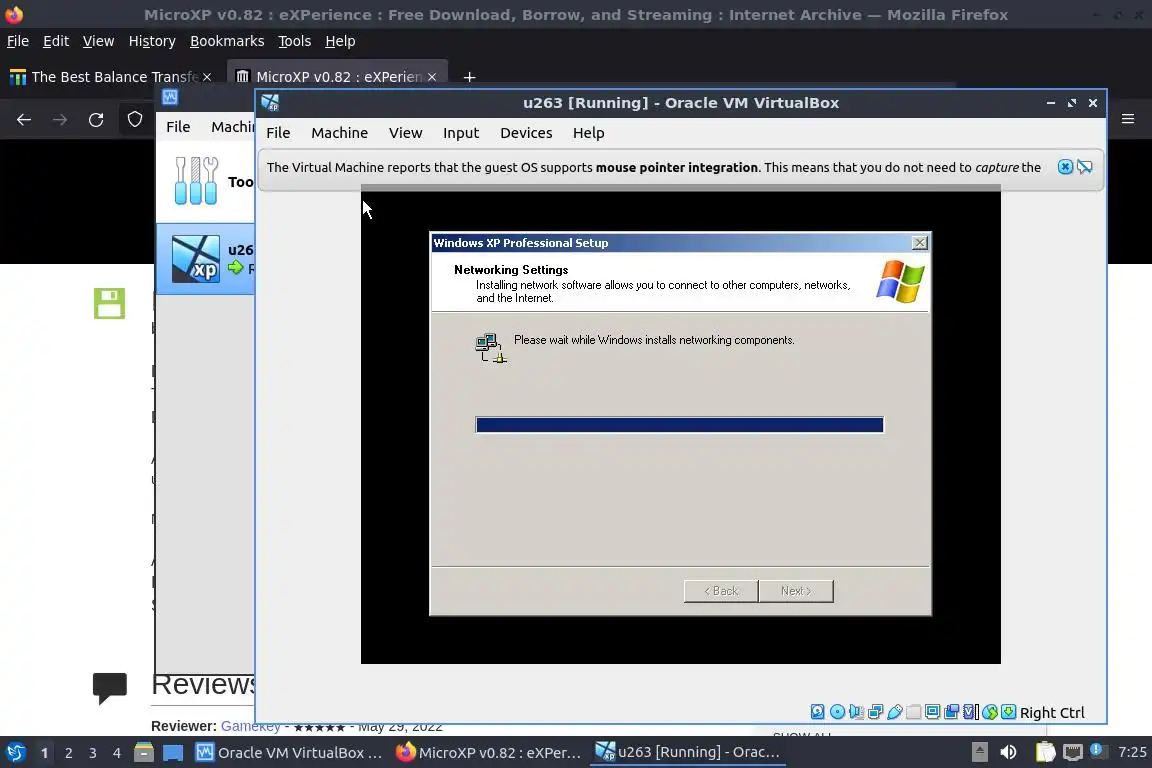Viewport: 1152px width, 768px height.
Task: Switch to u263 [Running] taskbar entry
Action: (x=688, y=753)
